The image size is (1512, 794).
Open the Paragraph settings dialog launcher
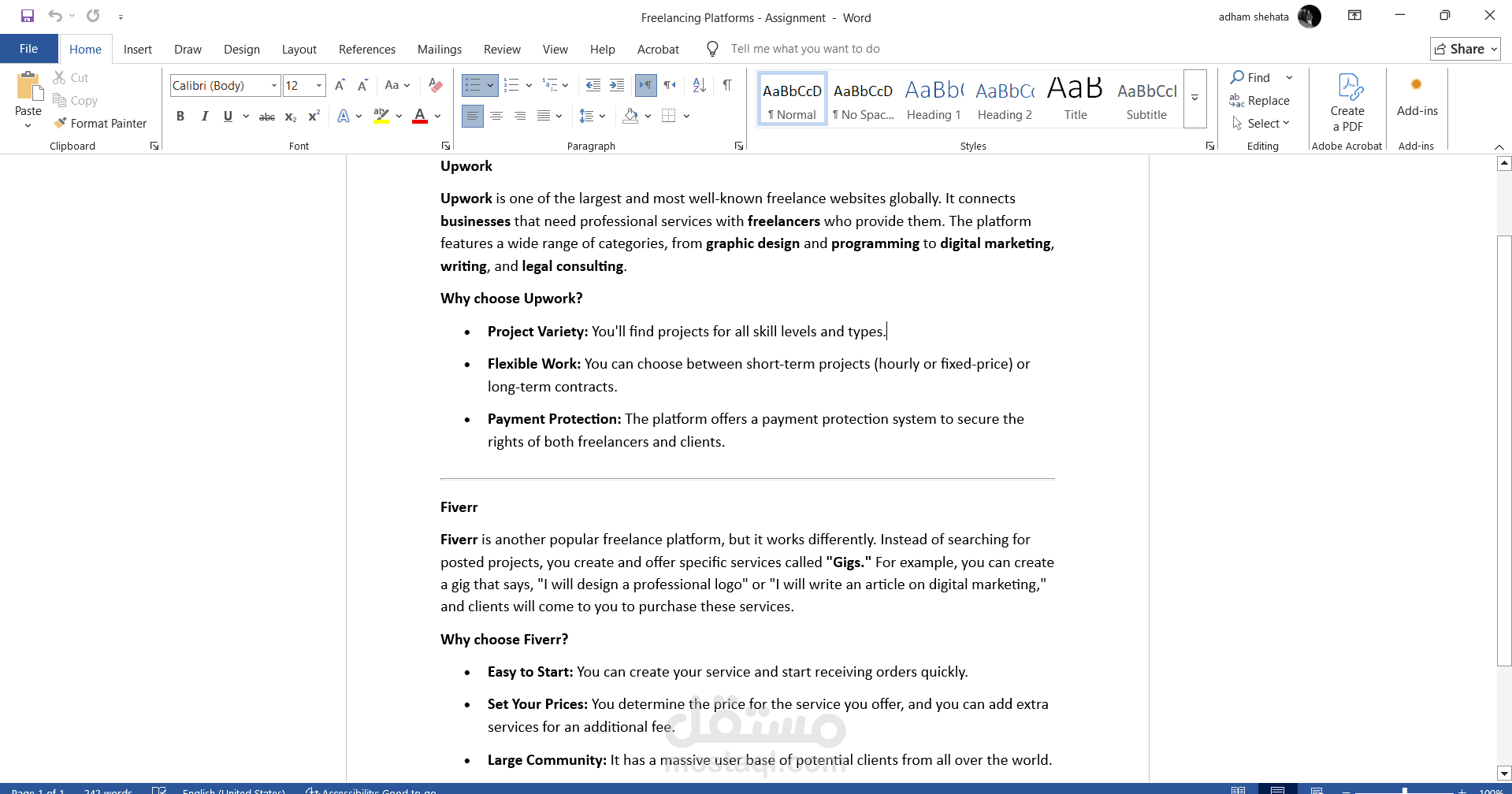[739, 146]
